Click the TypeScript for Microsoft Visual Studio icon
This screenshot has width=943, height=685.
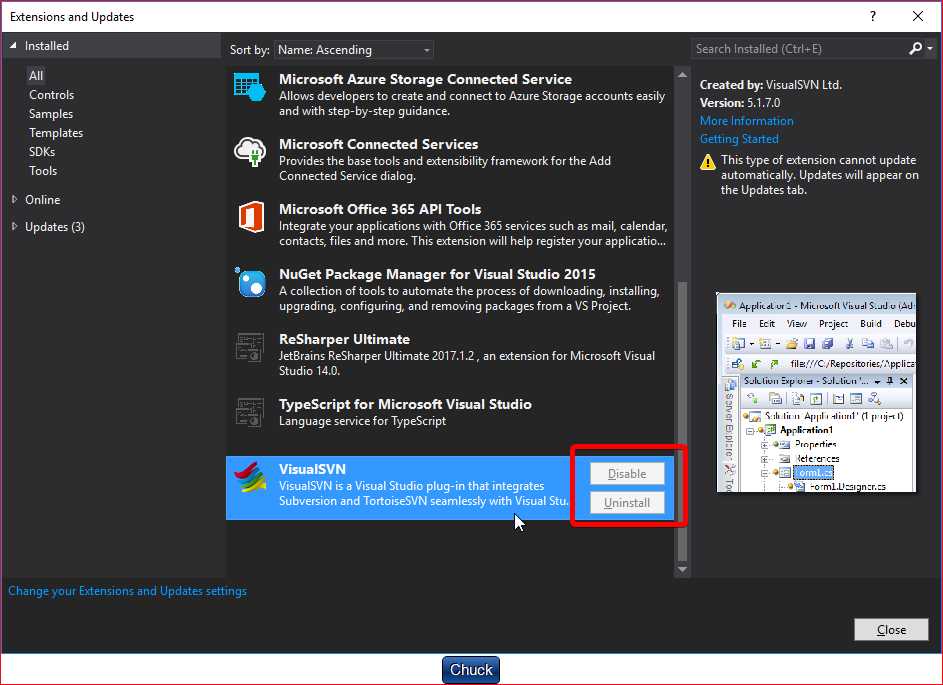(x=250, y=412)
